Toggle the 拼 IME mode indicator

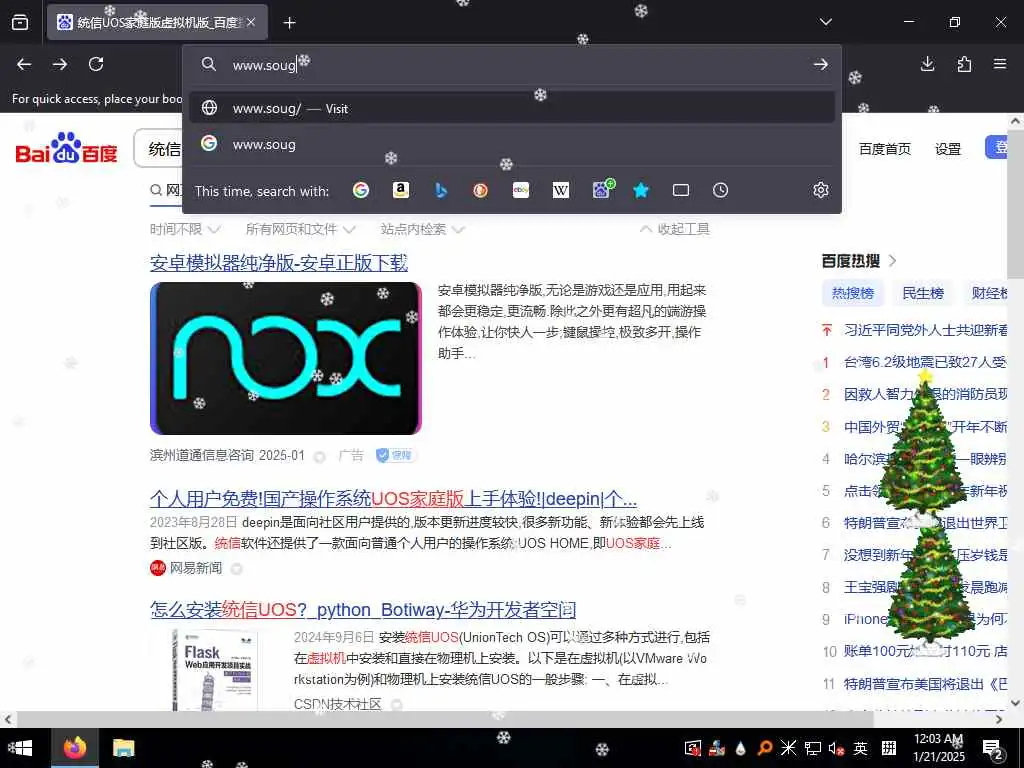tap(889, 748)
